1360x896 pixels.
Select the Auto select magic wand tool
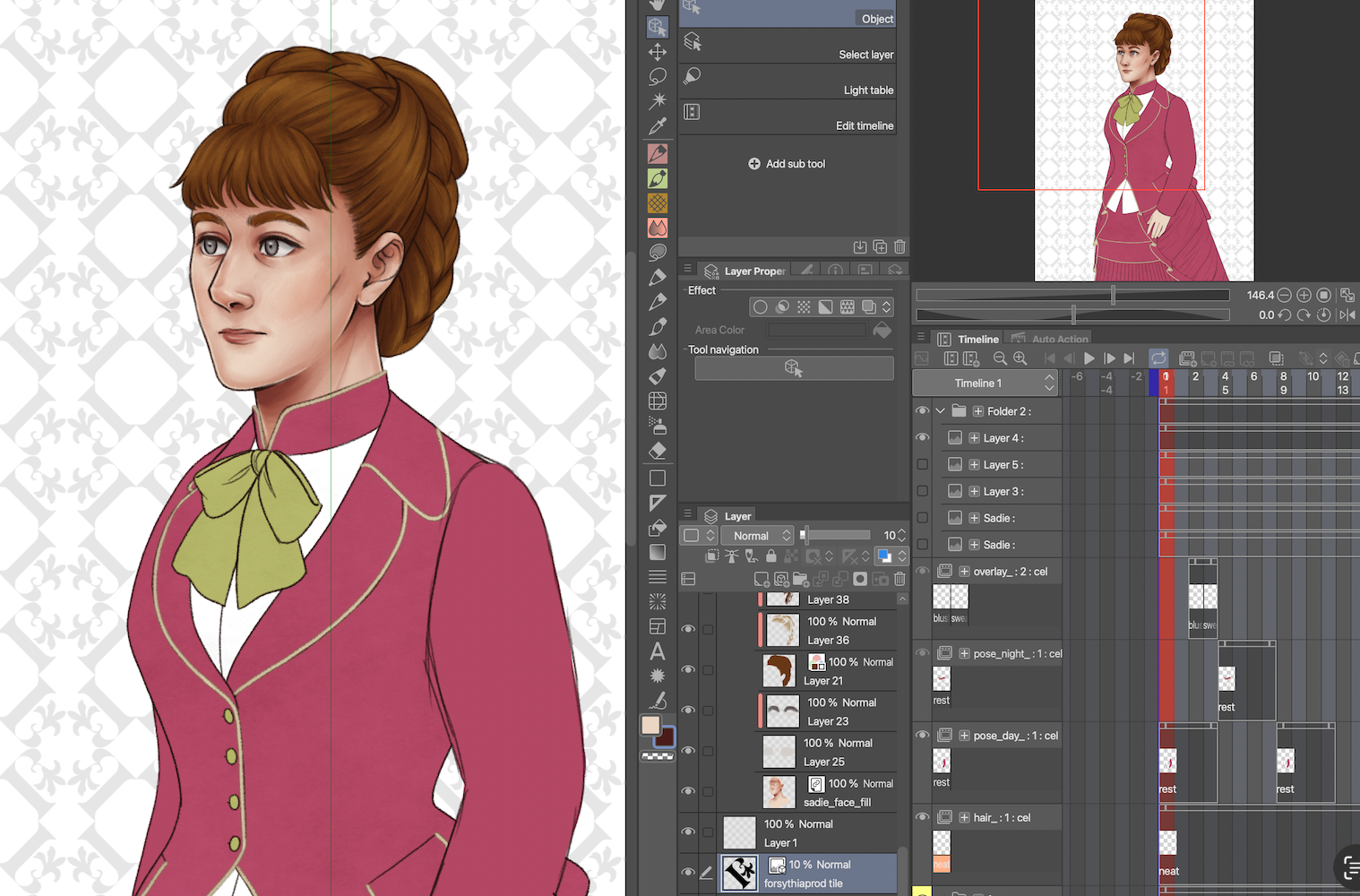pos(658,100)
